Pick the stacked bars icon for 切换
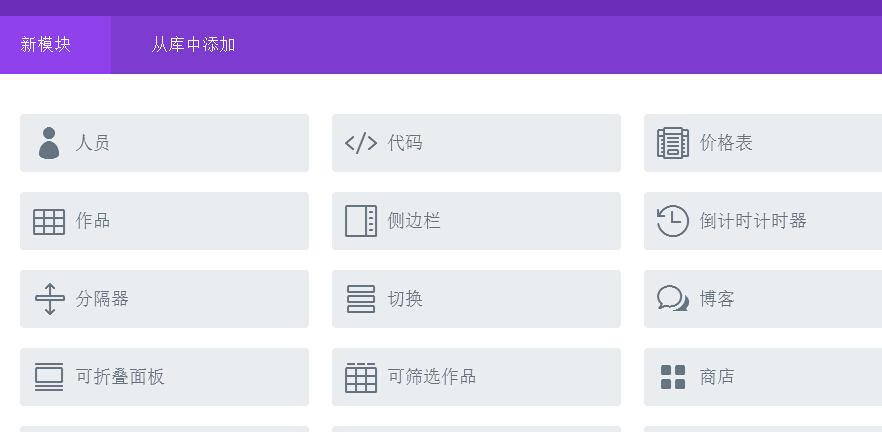 [x=361, y=299]
